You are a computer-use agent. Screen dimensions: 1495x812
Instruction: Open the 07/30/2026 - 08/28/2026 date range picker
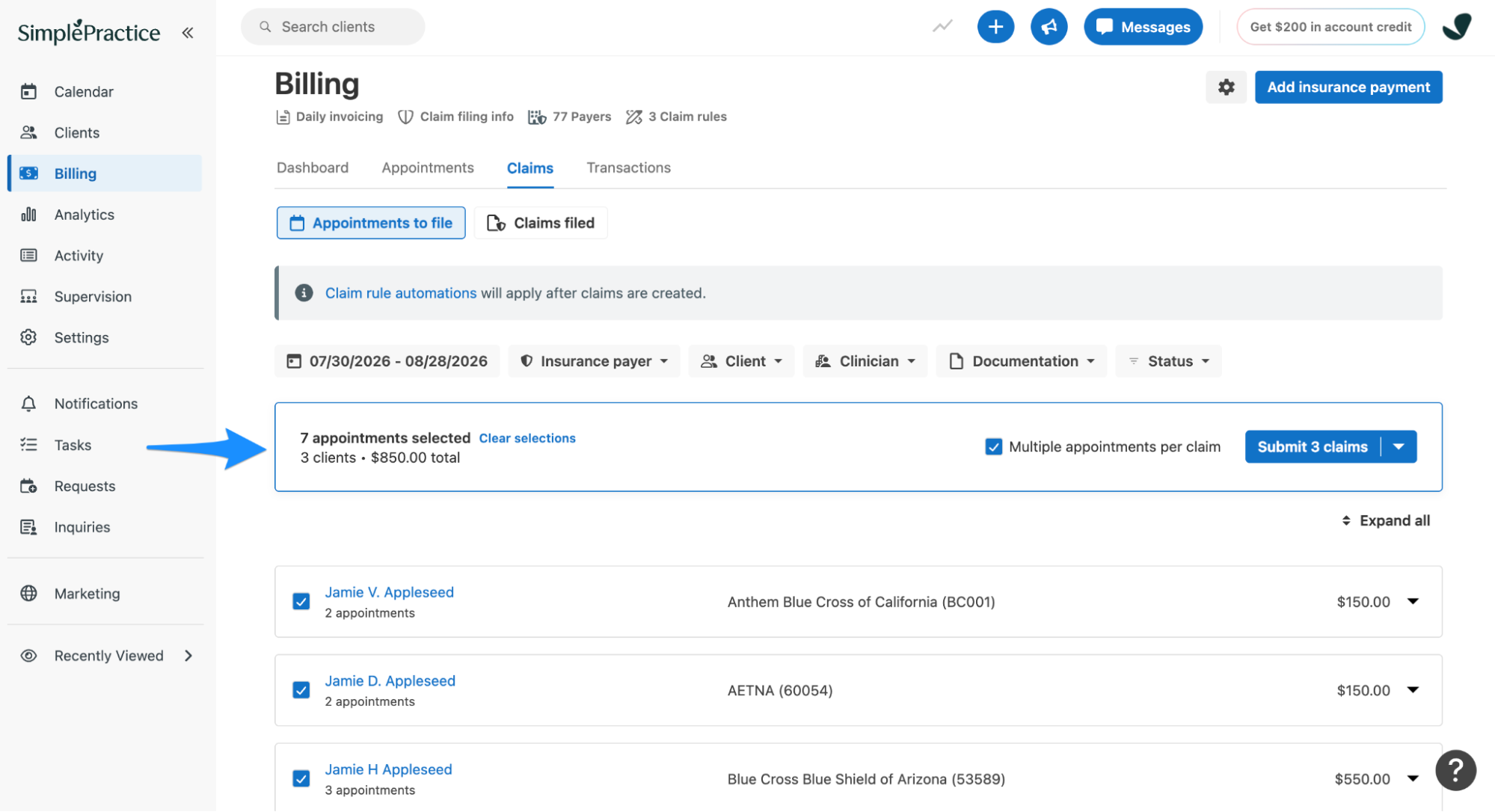(x=387, y=361)
